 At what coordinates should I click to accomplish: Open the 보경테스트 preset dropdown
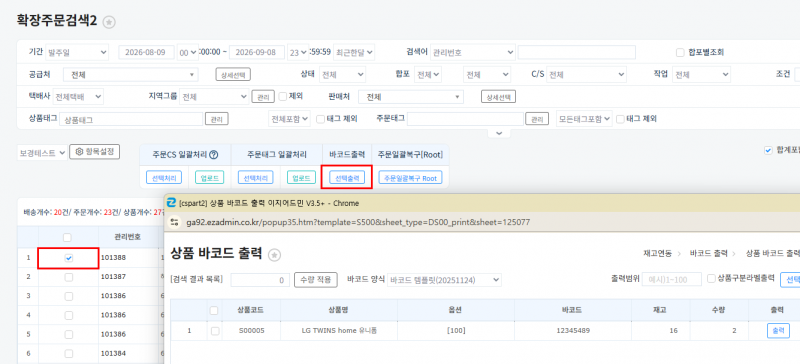[42, 153]
